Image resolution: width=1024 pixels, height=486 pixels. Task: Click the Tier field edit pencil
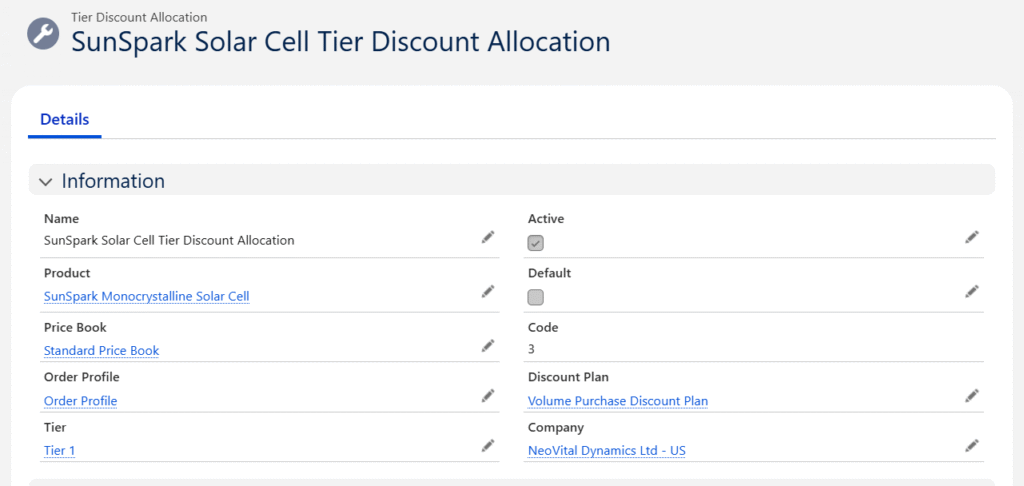(x=488, y=445)
